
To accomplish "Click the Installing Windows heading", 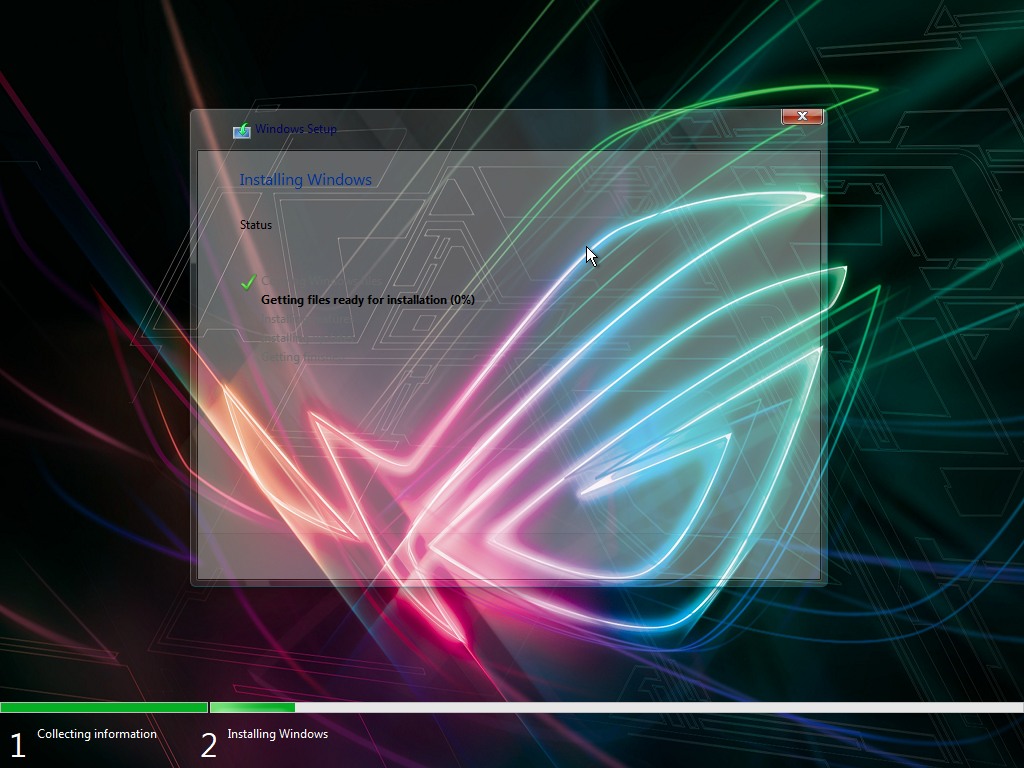I will point(305,180).
